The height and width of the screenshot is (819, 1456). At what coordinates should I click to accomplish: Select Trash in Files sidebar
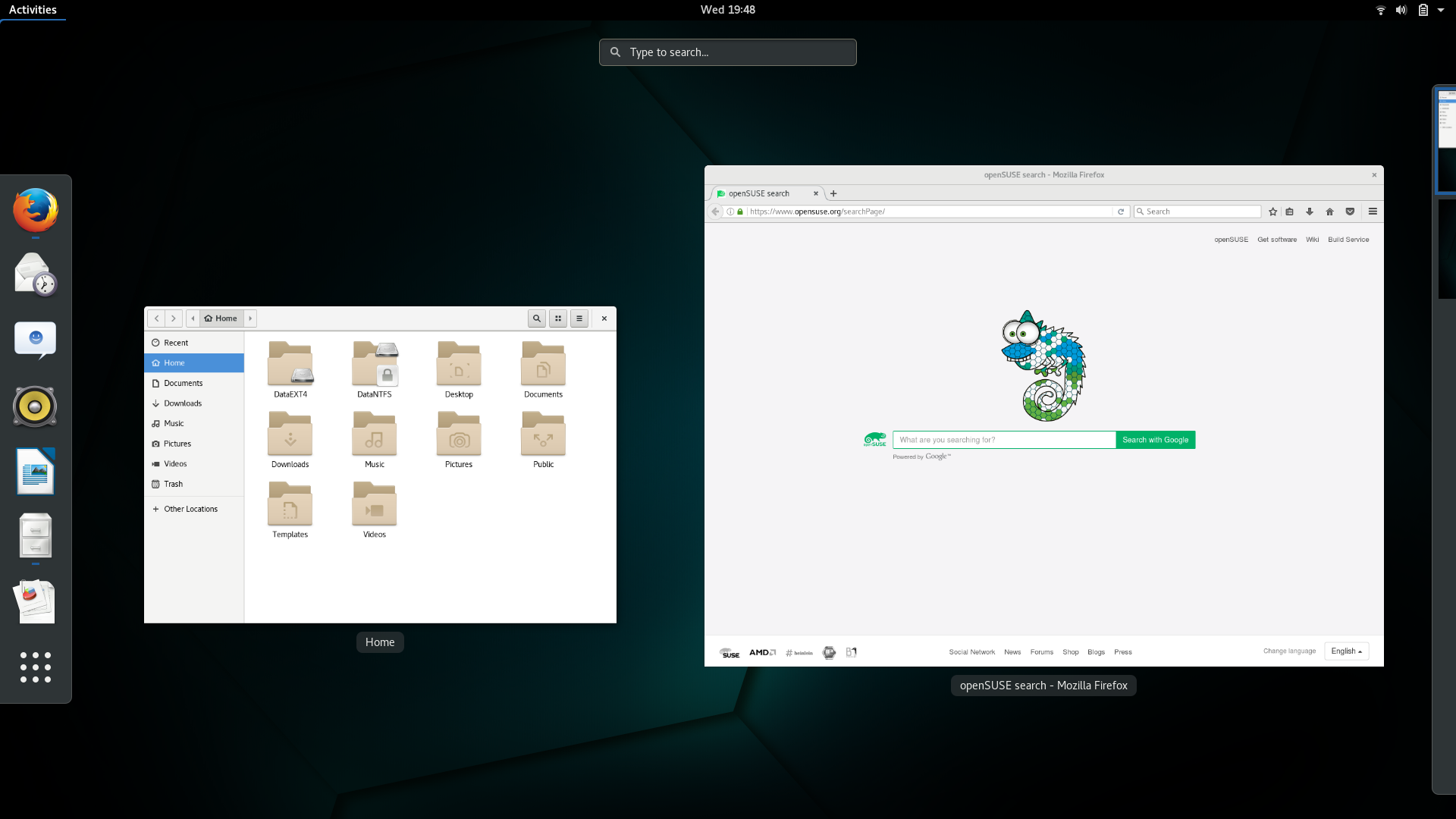point(194,484)
